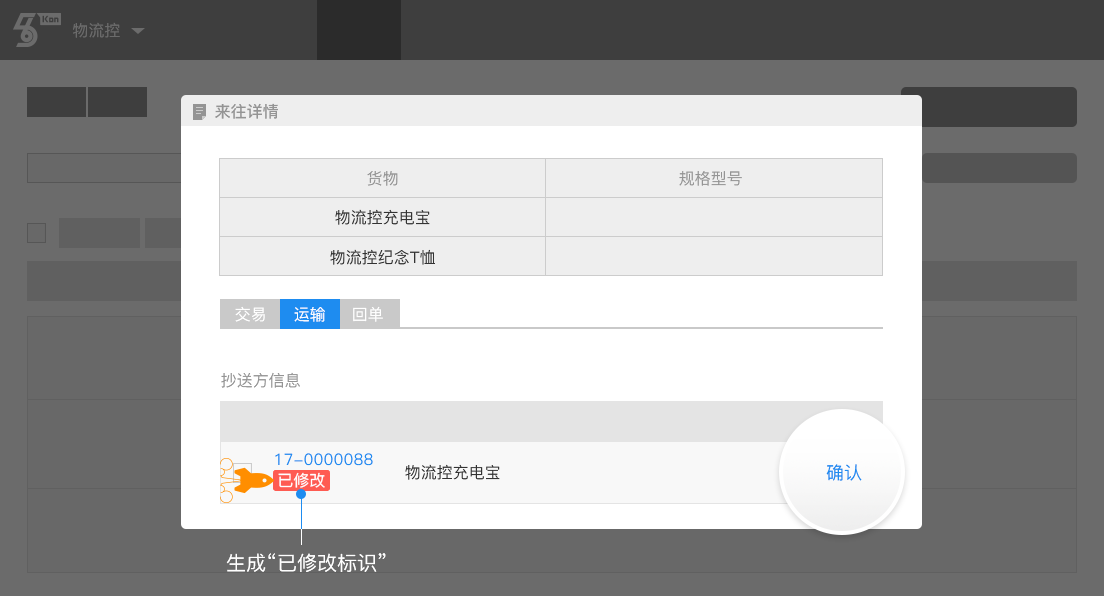Click 物流控充电宝 in the 抄送方 row

[453, 473]
